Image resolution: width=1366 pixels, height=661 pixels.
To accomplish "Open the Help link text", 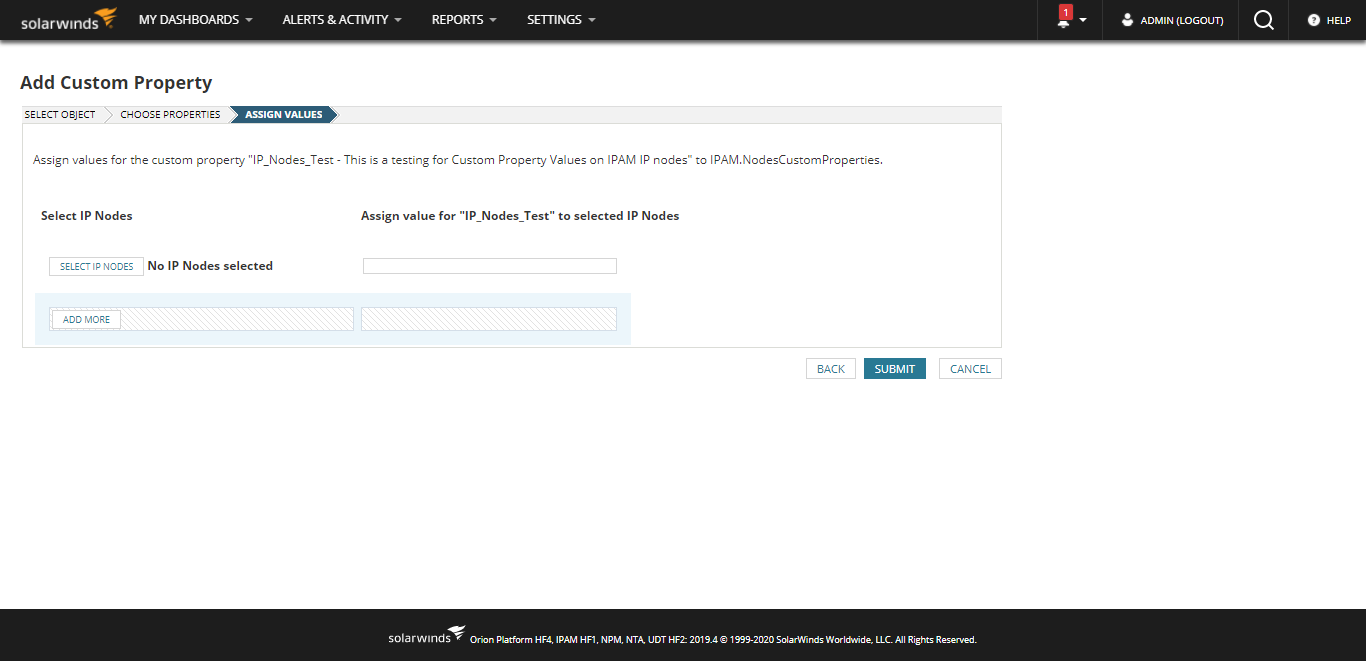I will pos(1339,20).
